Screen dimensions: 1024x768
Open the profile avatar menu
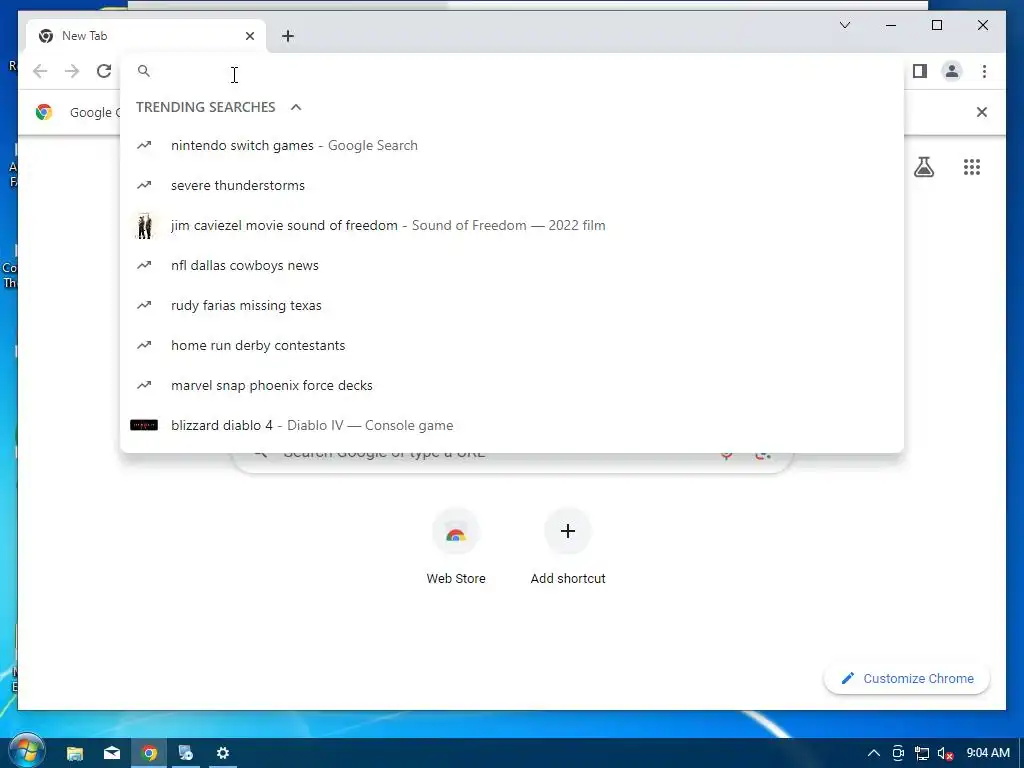(x=952, y=71)
